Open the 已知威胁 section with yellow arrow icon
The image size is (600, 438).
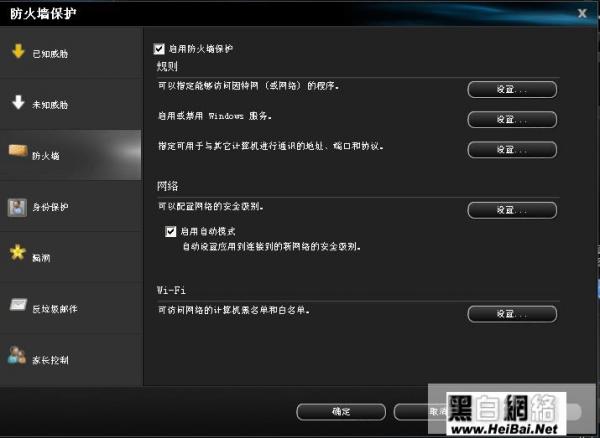pyautogui.click(x=71, y=53)
